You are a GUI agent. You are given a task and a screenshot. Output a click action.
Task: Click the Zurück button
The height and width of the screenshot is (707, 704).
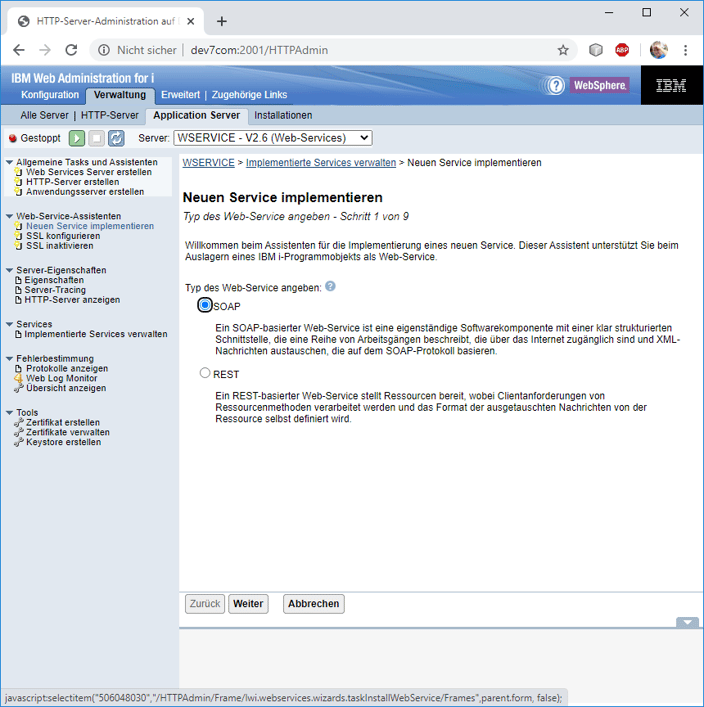pyautogui.click(x=205, y=604)
